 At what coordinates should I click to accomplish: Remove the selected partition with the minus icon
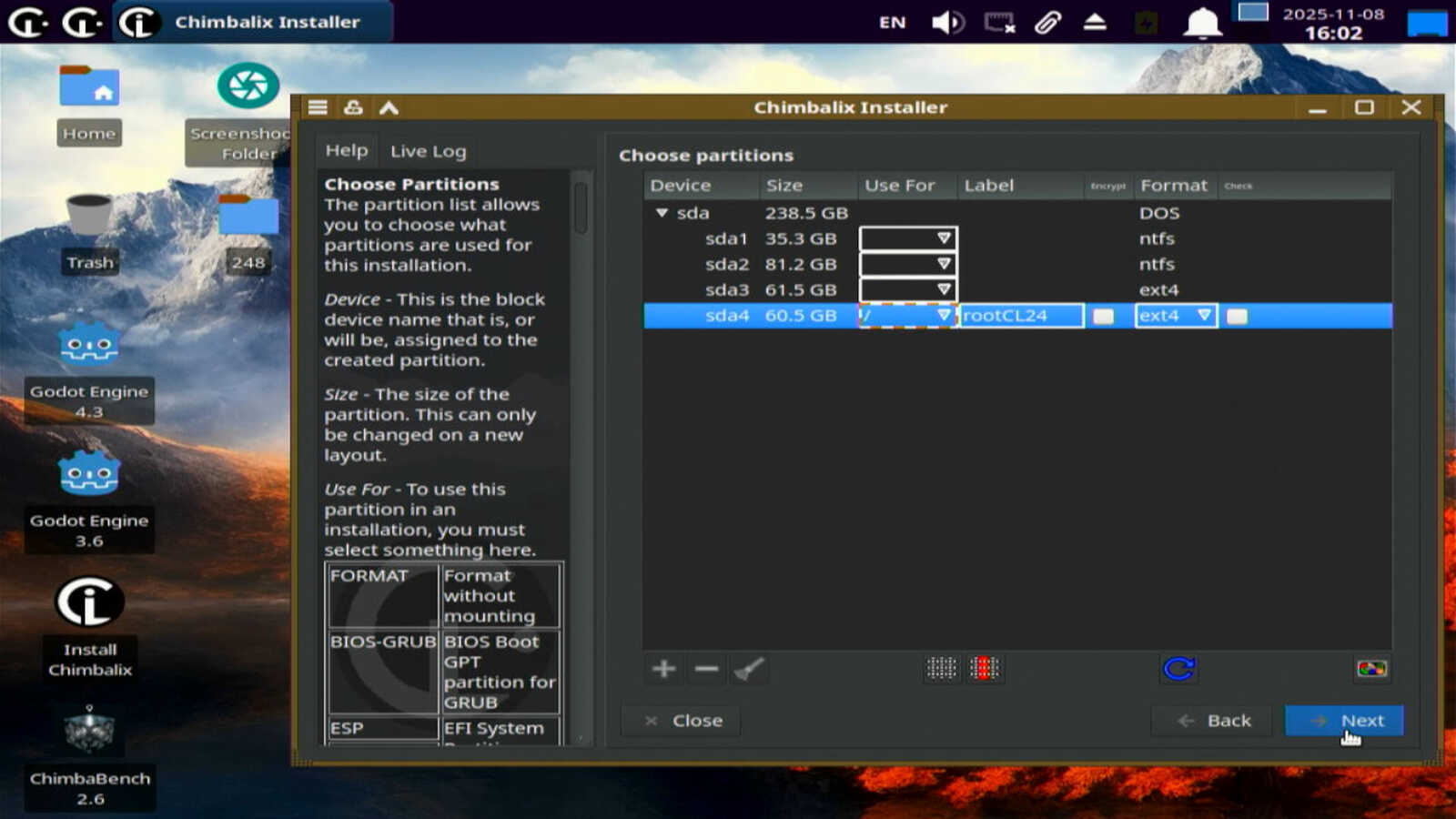coord(706,670)
